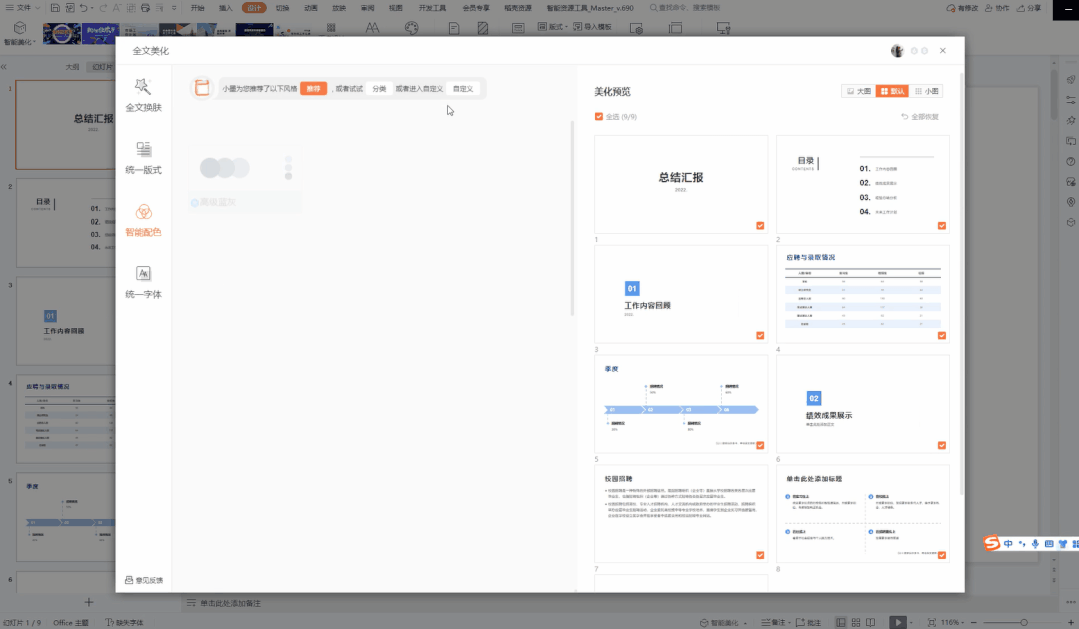1079x629 pixels.
Task: Click the 智能美化 ribbon icon
Action: pos(20,32)
